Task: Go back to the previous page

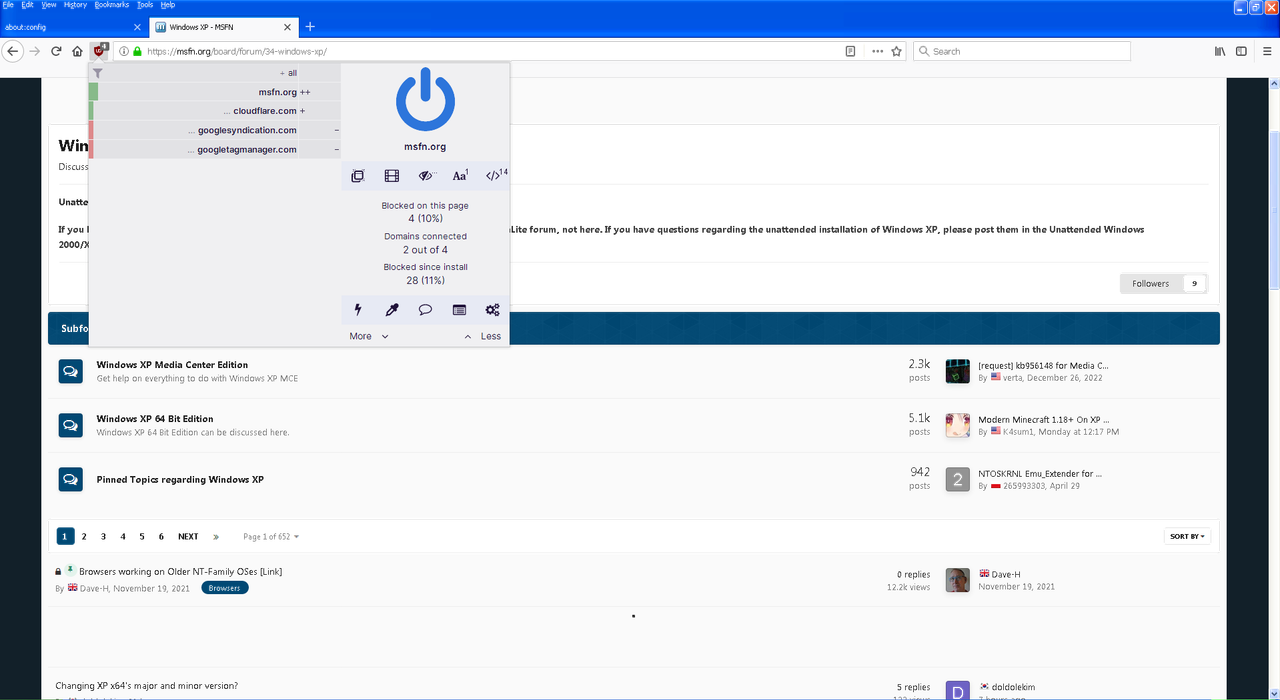Action: tap(13, 51)
